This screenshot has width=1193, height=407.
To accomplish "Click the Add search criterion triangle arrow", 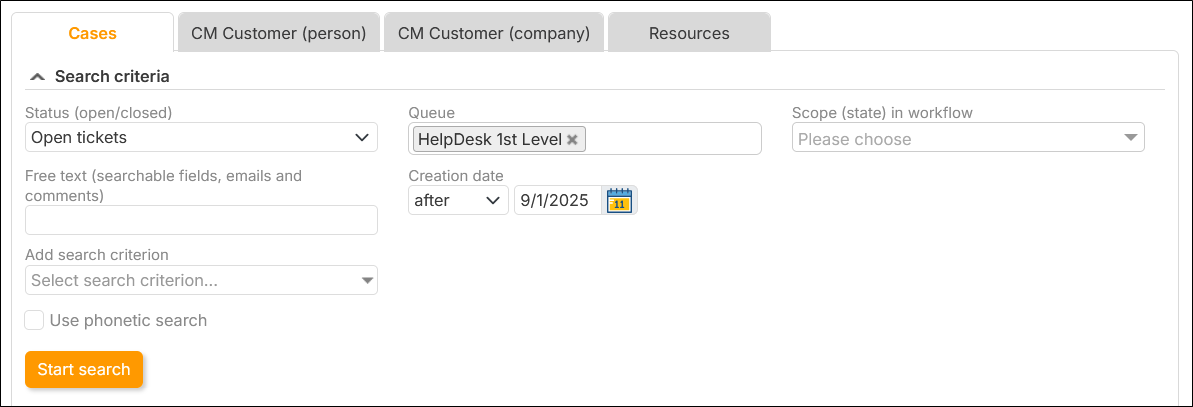I will click(367, 281).
